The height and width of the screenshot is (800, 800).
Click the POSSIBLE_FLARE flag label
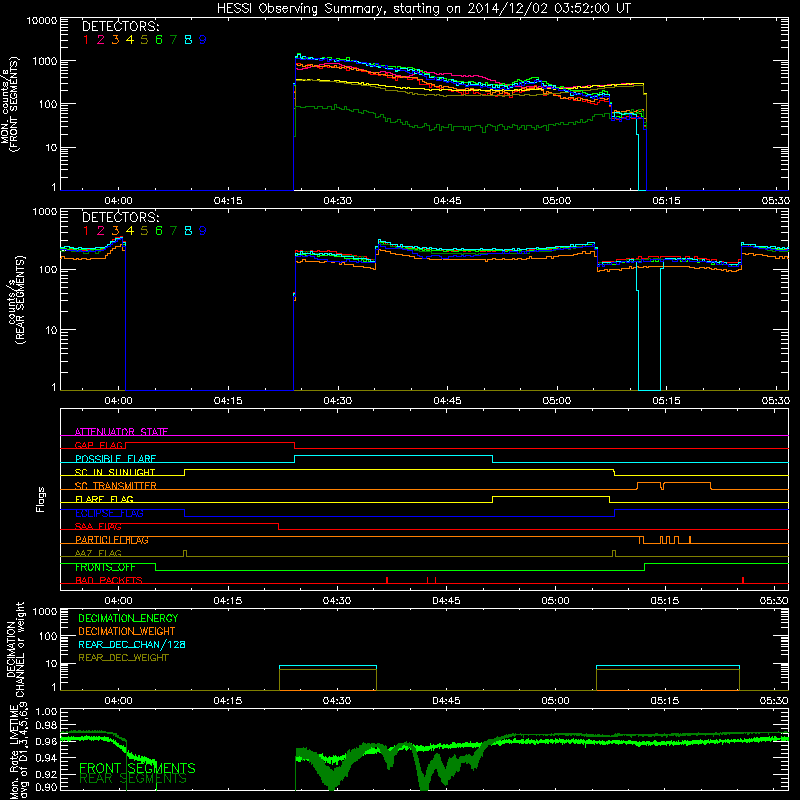tap(115, 459)
